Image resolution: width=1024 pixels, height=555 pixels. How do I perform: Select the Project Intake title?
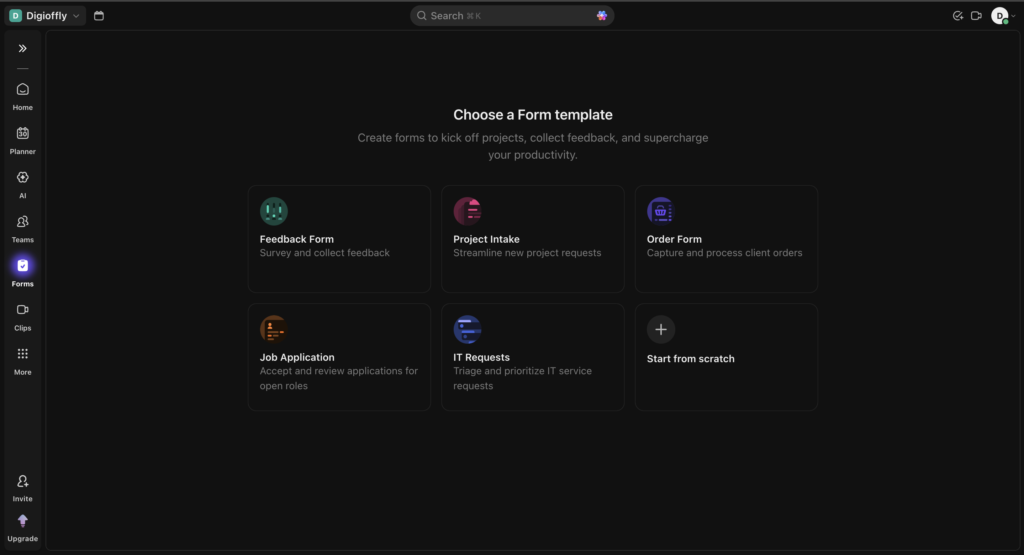(487, 239)
